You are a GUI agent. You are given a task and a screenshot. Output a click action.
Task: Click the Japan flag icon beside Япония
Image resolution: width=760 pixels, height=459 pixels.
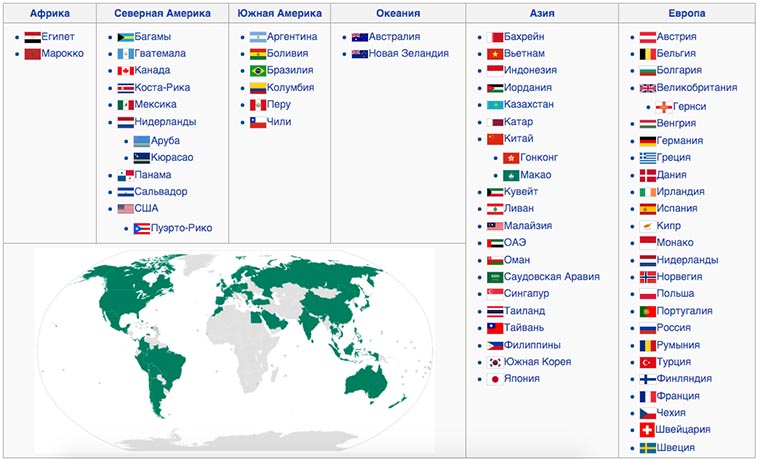495,379
